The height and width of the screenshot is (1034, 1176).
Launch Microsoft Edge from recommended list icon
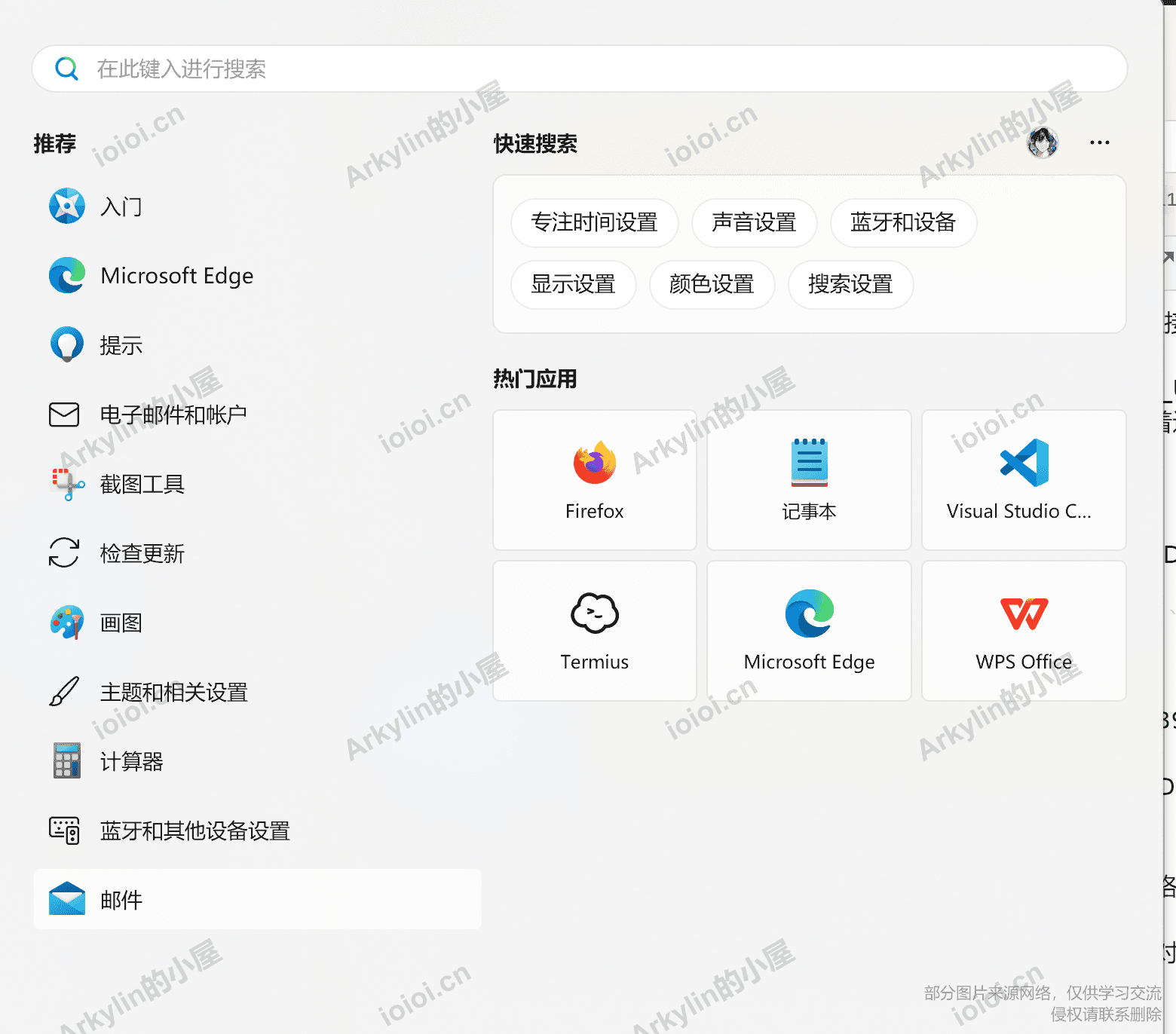(x=67, y=276)
